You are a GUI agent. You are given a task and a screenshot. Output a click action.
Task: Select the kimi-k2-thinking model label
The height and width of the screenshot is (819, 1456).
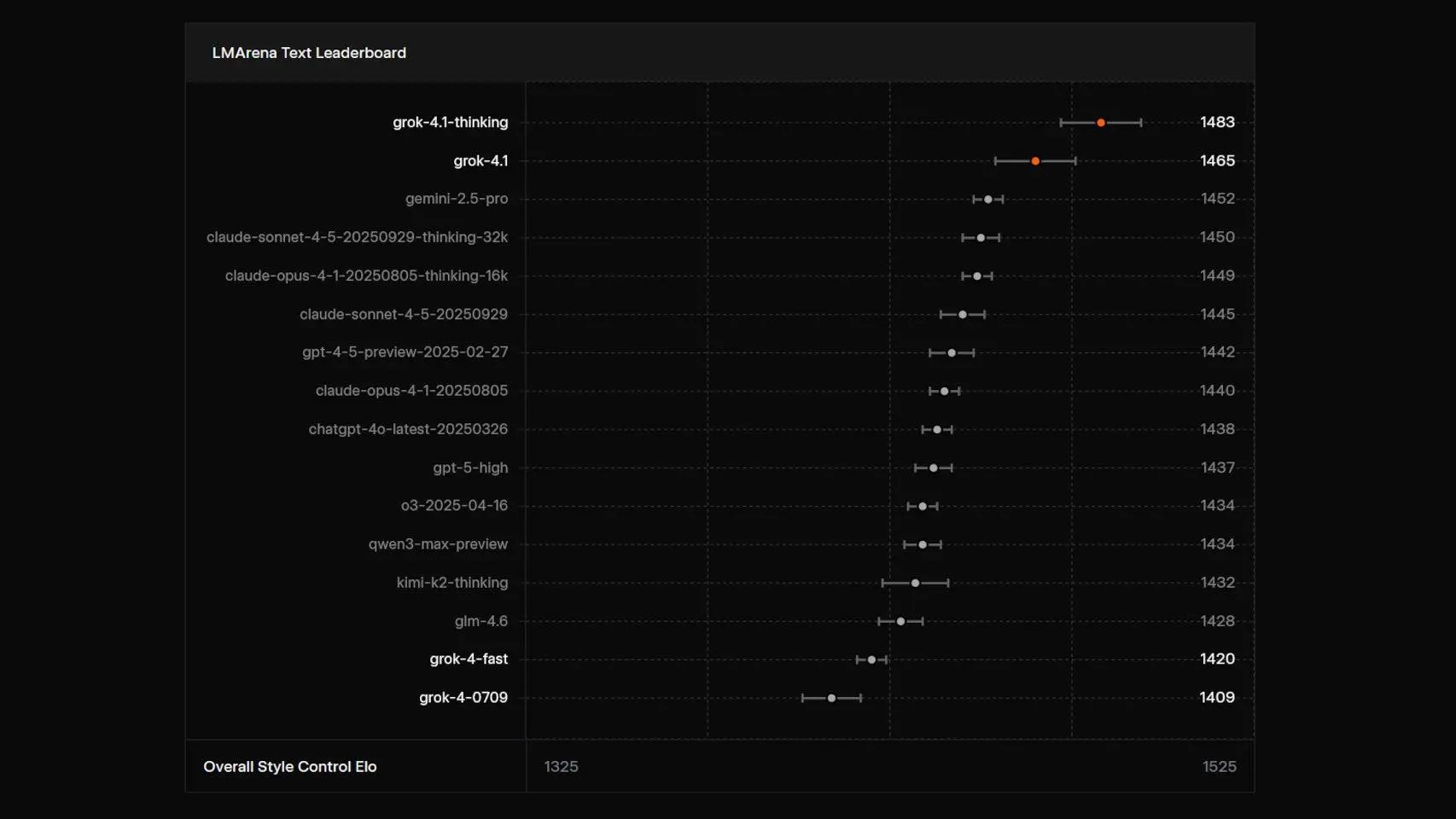452,583
